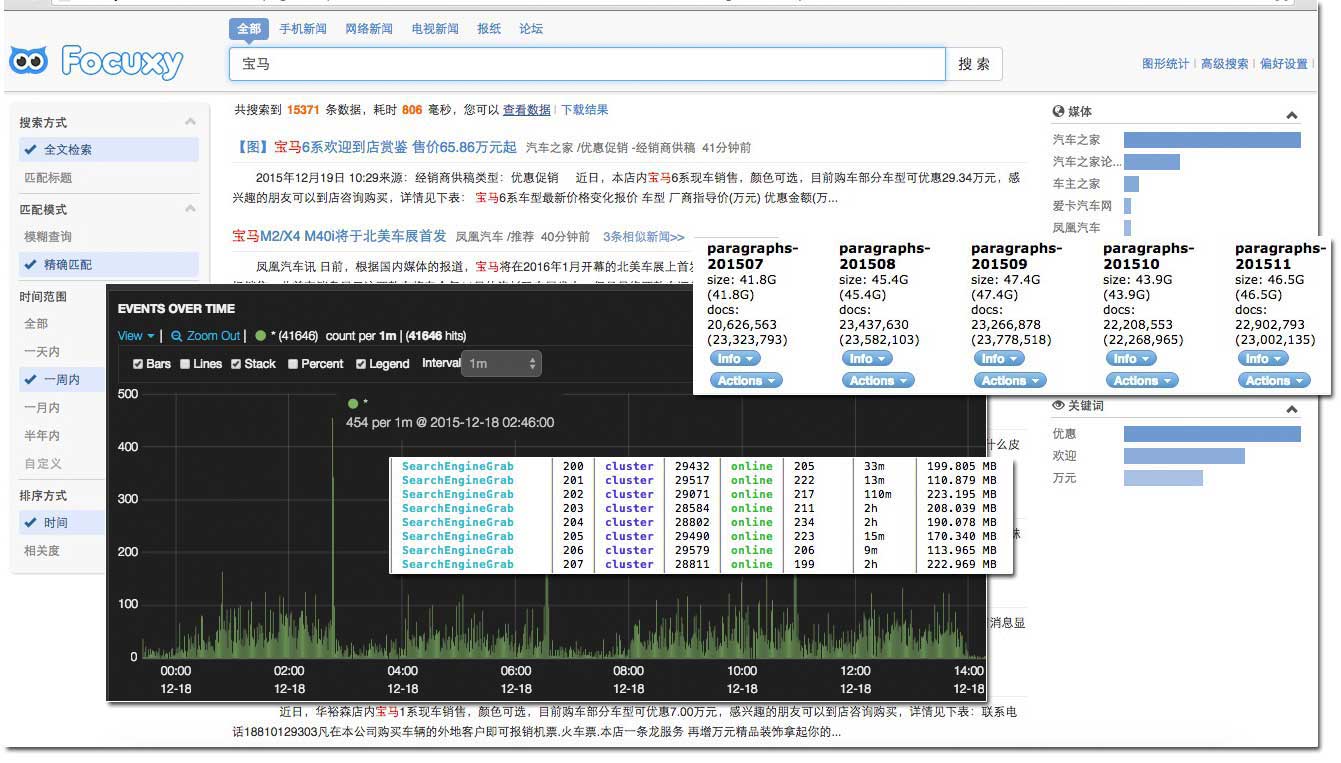Collapse the 关键词 panel chevron
This screenshot has height=763, width=1341.
[1291, 410]
